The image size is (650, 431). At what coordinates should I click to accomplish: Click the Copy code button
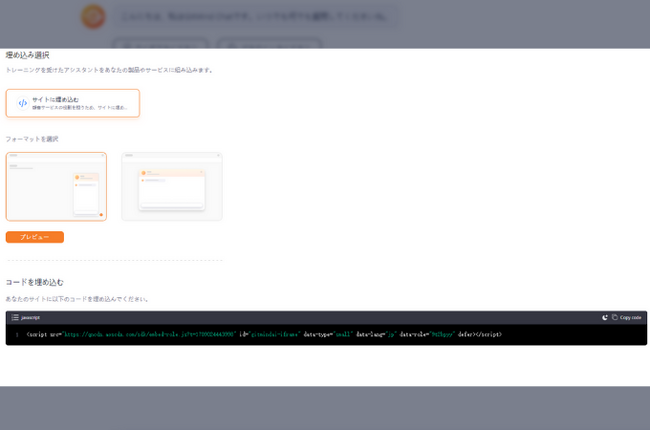click(x=626, y=317)
